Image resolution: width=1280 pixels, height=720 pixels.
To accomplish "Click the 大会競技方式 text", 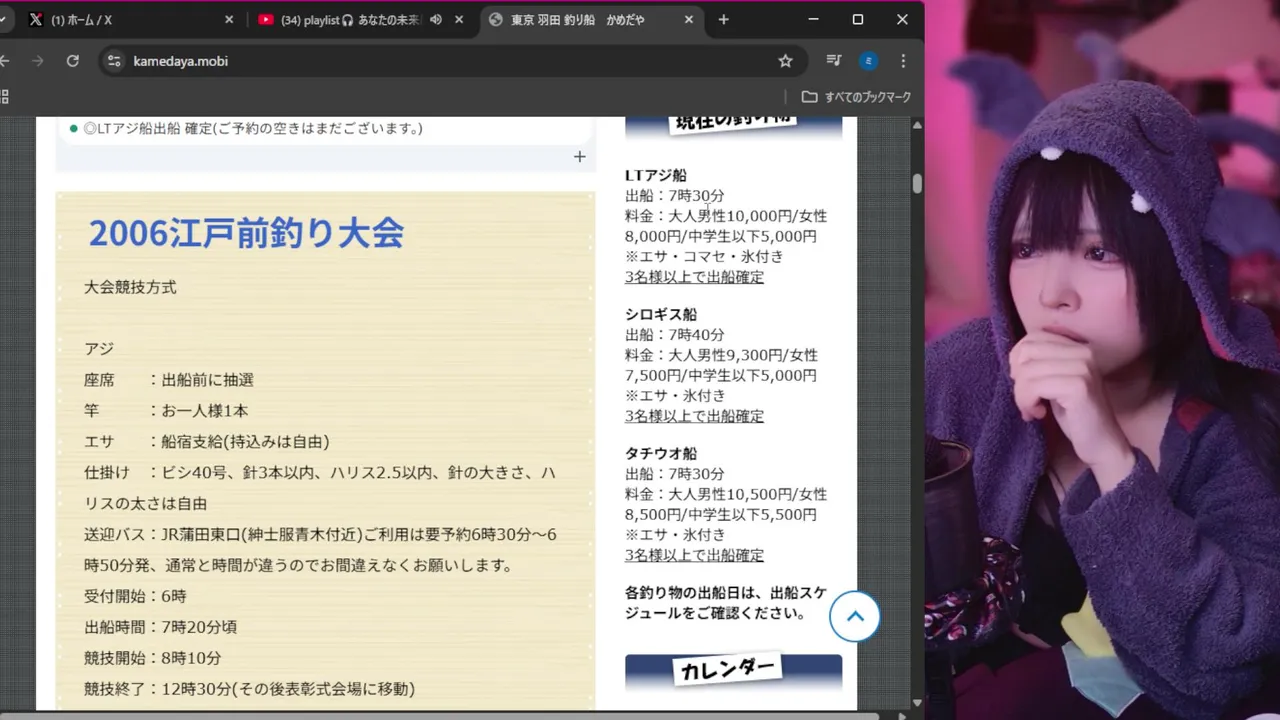I will coord(130,287).
